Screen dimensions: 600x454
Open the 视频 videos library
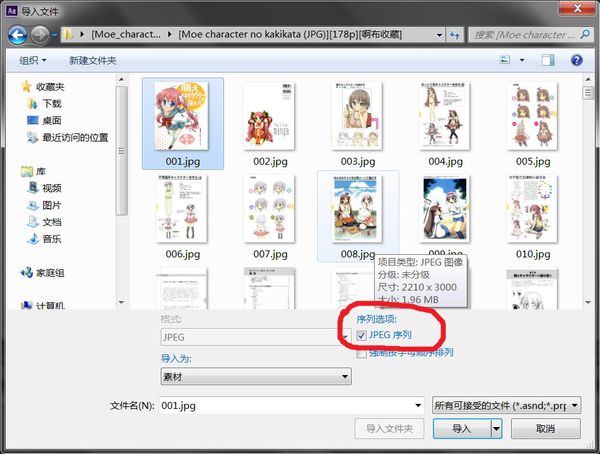point(44,188)
